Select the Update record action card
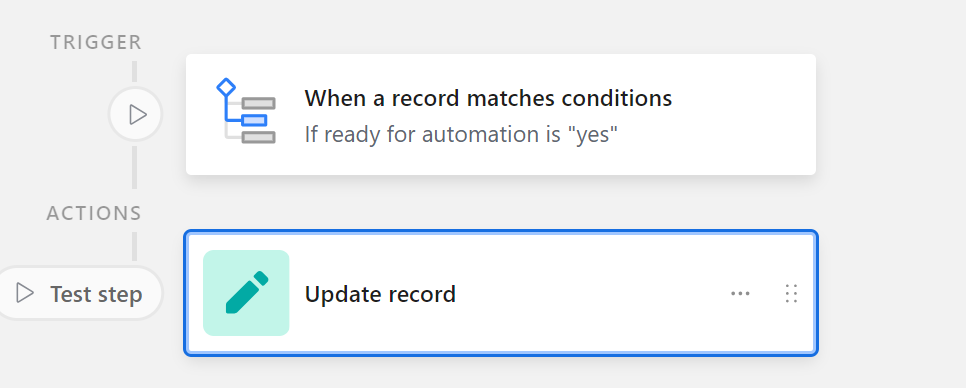966x388 pixels. (x=501, y=293)
